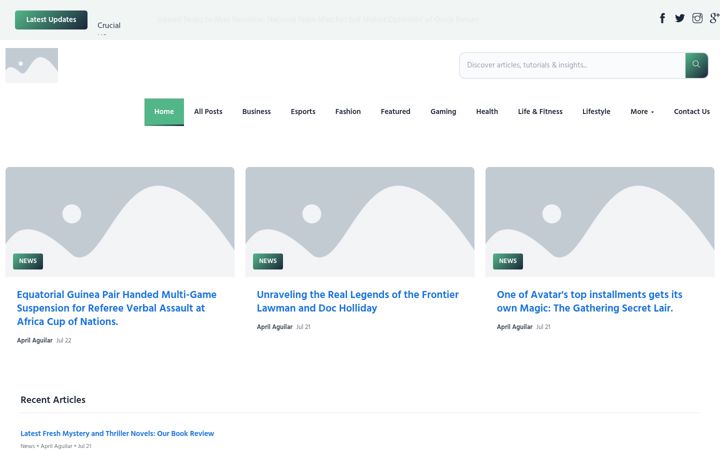Focus the Discover articles search field

tap(572, 65)
